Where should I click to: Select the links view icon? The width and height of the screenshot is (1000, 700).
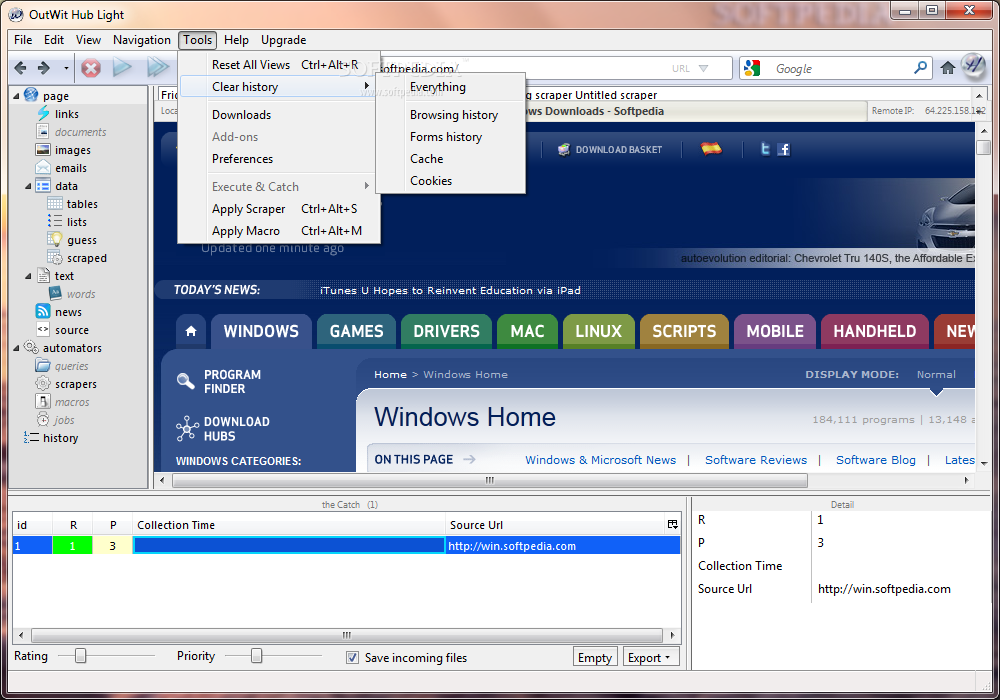[43, 113]
